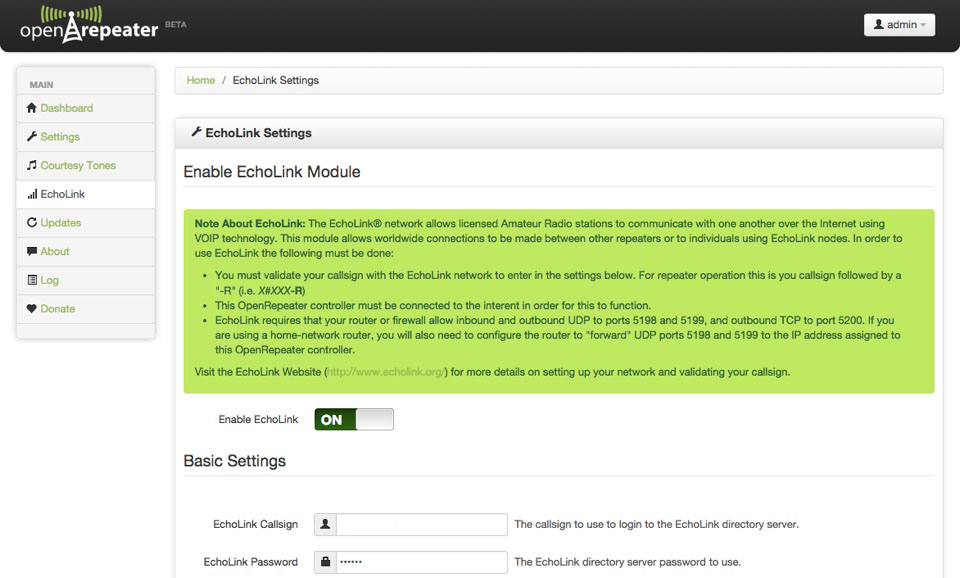Open Courtesy Tones page
Image resolution: width=960 pixels, height=578 pixels.
(x=86, y=166)
